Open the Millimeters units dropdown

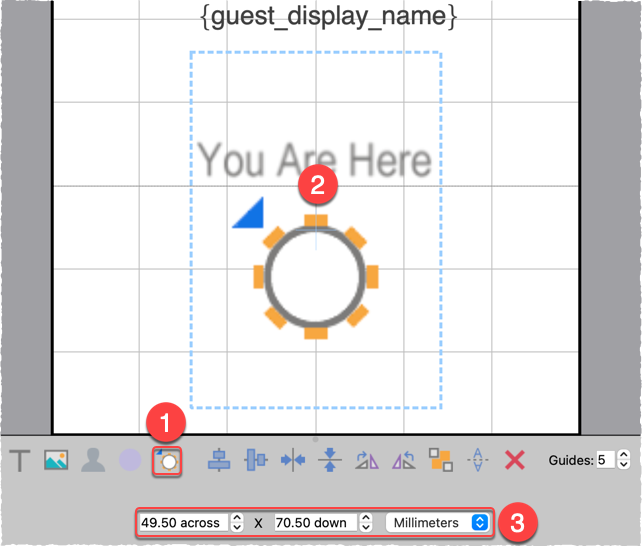pyautogui.click(x=438, y=522)
